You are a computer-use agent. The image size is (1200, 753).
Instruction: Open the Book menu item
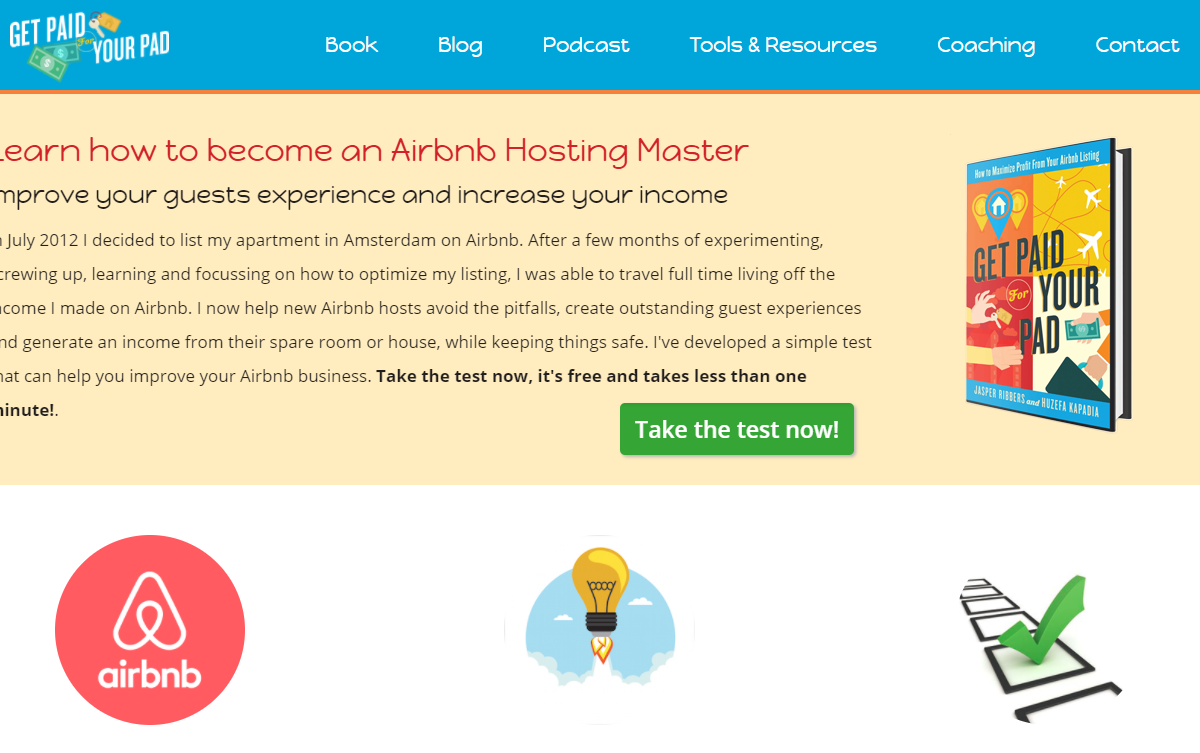(x=351, y=45)
